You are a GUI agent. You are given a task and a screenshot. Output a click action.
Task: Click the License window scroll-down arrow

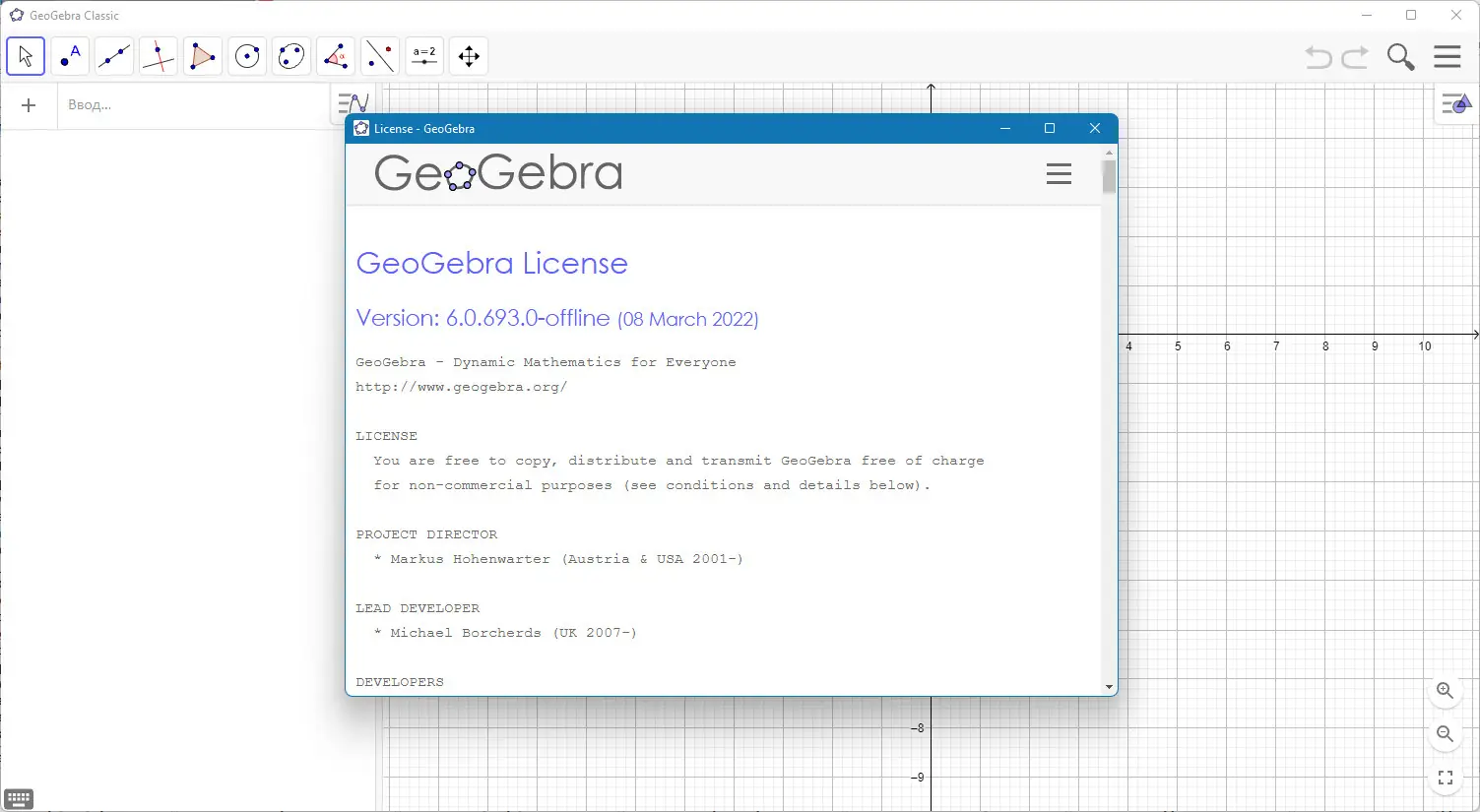click(1109, 687)
